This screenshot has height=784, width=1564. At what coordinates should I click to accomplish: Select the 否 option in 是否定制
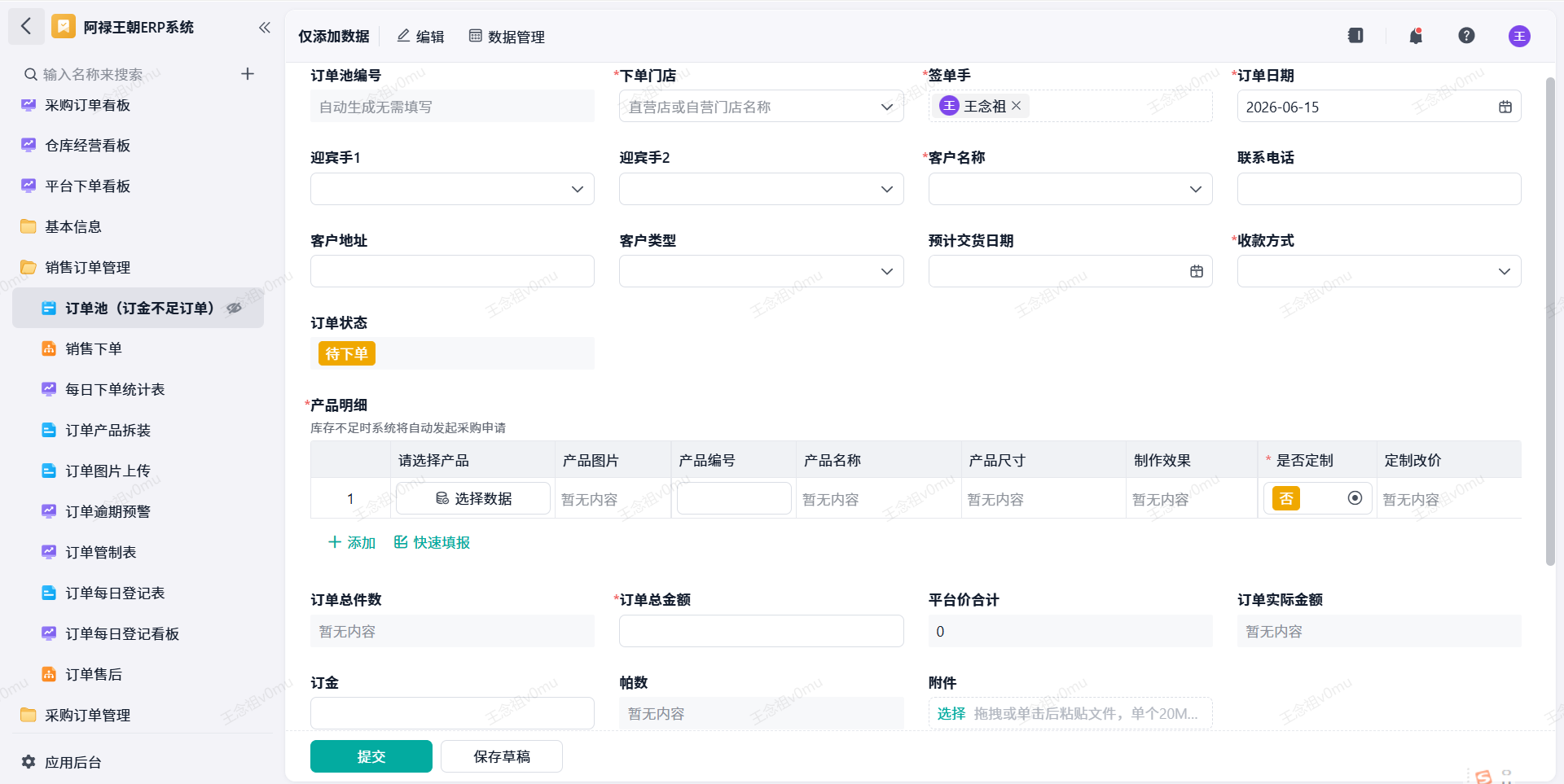coord(1286,498)
